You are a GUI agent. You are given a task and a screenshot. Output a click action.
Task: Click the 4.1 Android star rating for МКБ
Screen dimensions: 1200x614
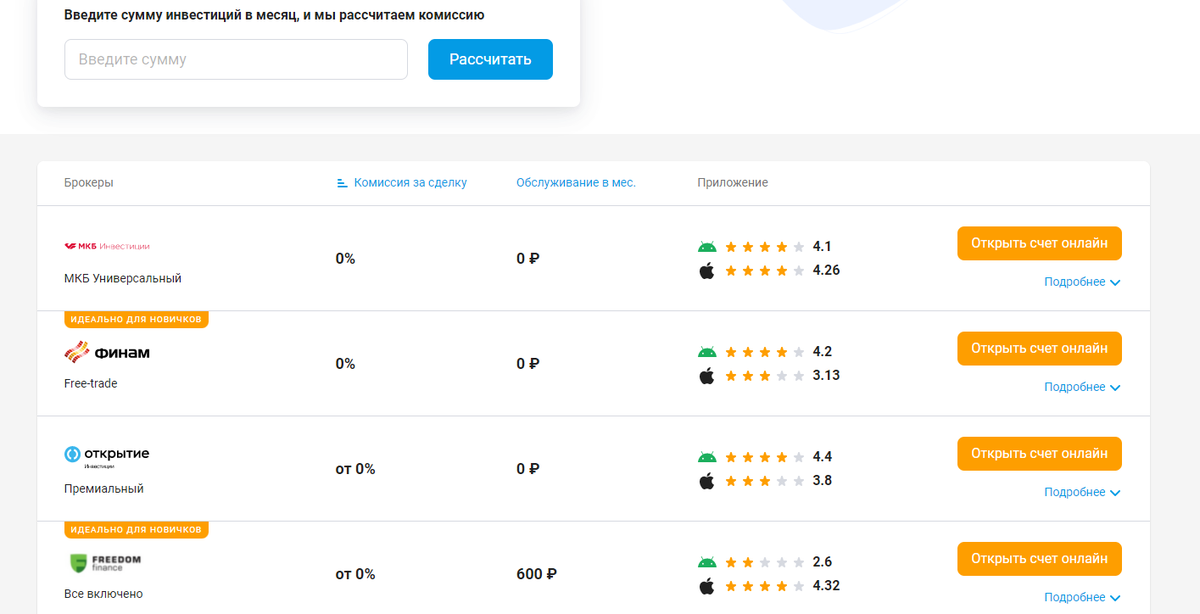[764, 247]
